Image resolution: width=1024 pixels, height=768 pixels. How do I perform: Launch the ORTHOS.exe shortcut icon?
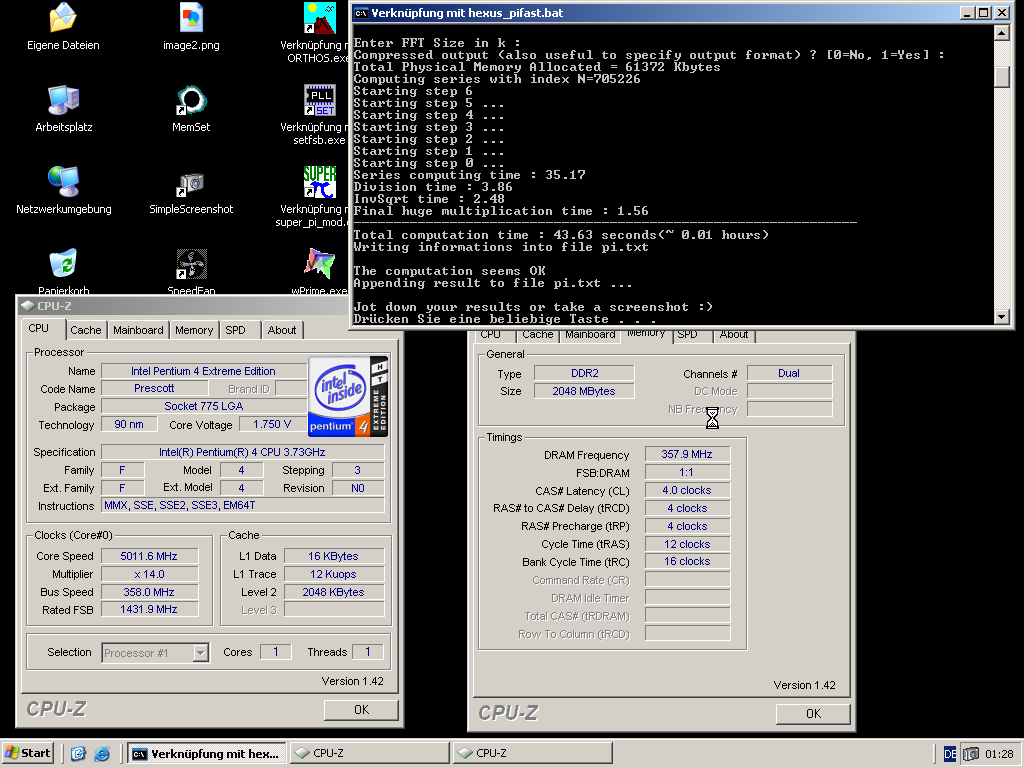pos(320,18)
